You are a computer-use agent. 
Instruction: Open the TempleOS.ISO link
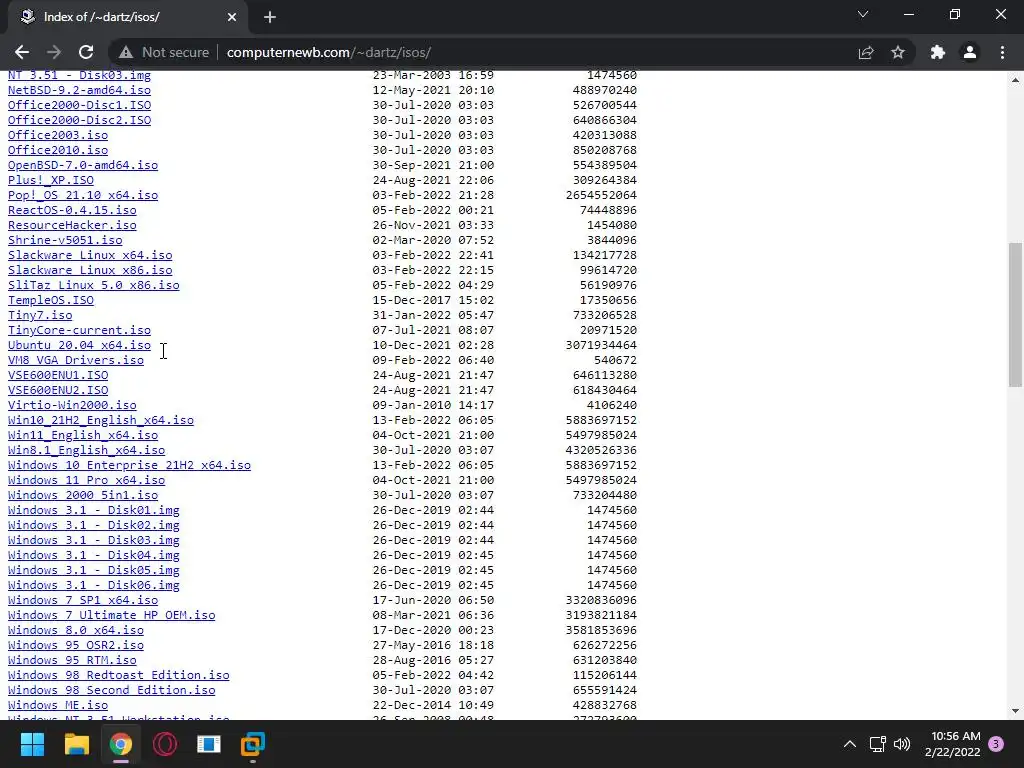(51, 300)
